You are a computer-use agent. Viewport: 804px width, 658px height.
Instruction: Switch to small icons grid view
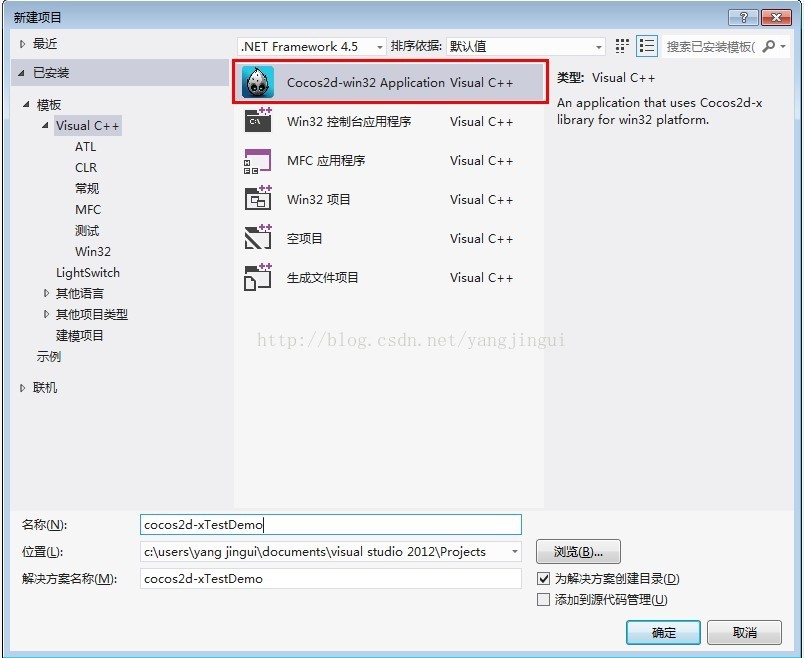coord(622,46)
